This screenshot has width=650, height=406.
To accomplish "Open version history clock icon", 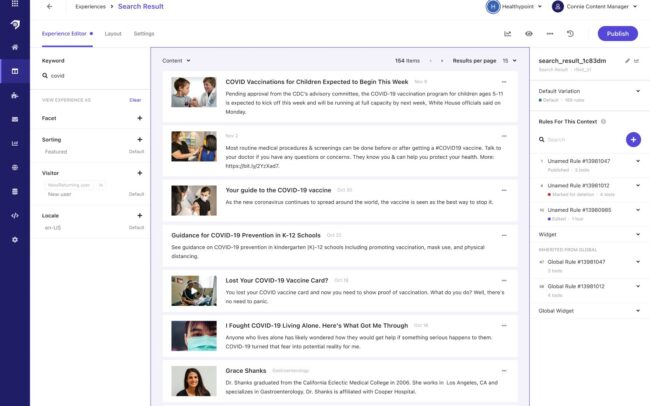I will pyautogui.click(x=570, y=34).
